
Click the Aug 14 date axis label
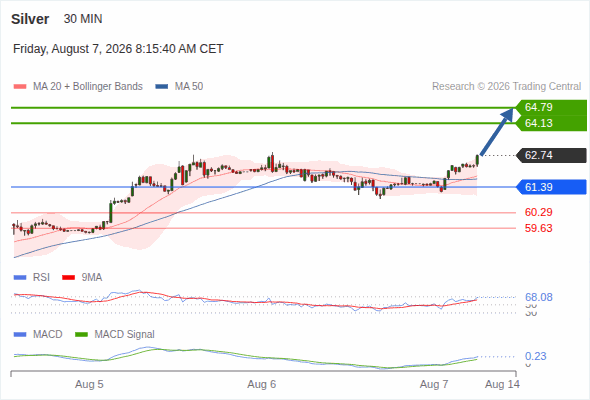click(x=502, y=384)
